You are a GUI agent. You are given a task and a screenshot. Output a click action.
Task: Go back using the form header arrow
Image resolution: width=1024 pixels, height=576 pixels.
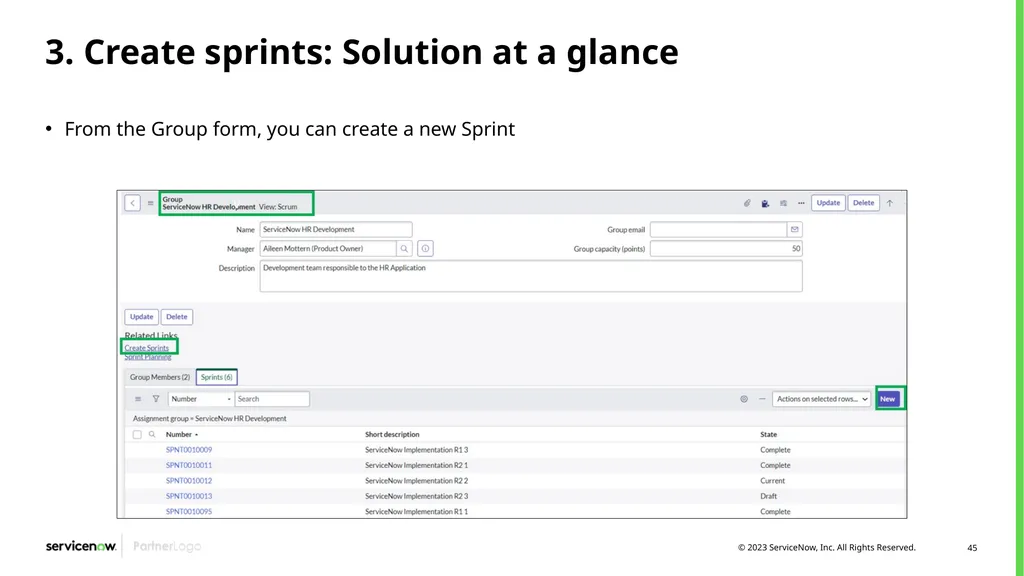[x=133, y=203]
